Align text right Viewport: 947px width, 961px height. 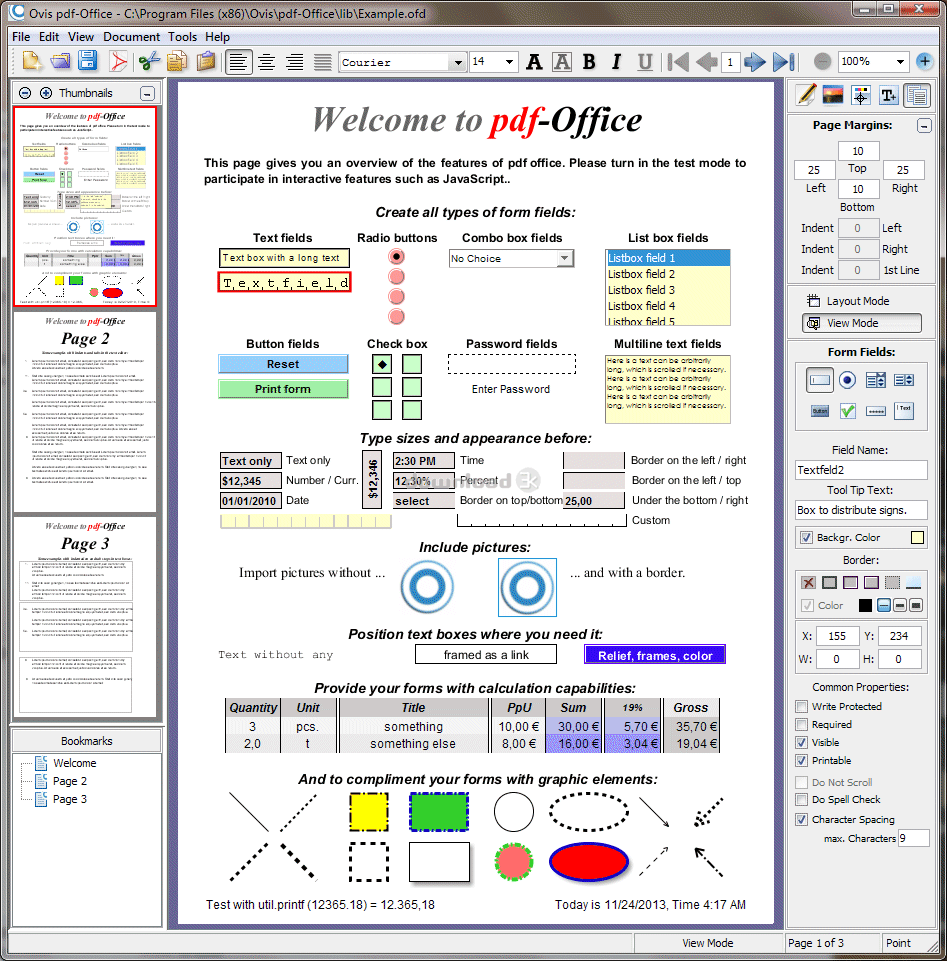tap(295, 62)
